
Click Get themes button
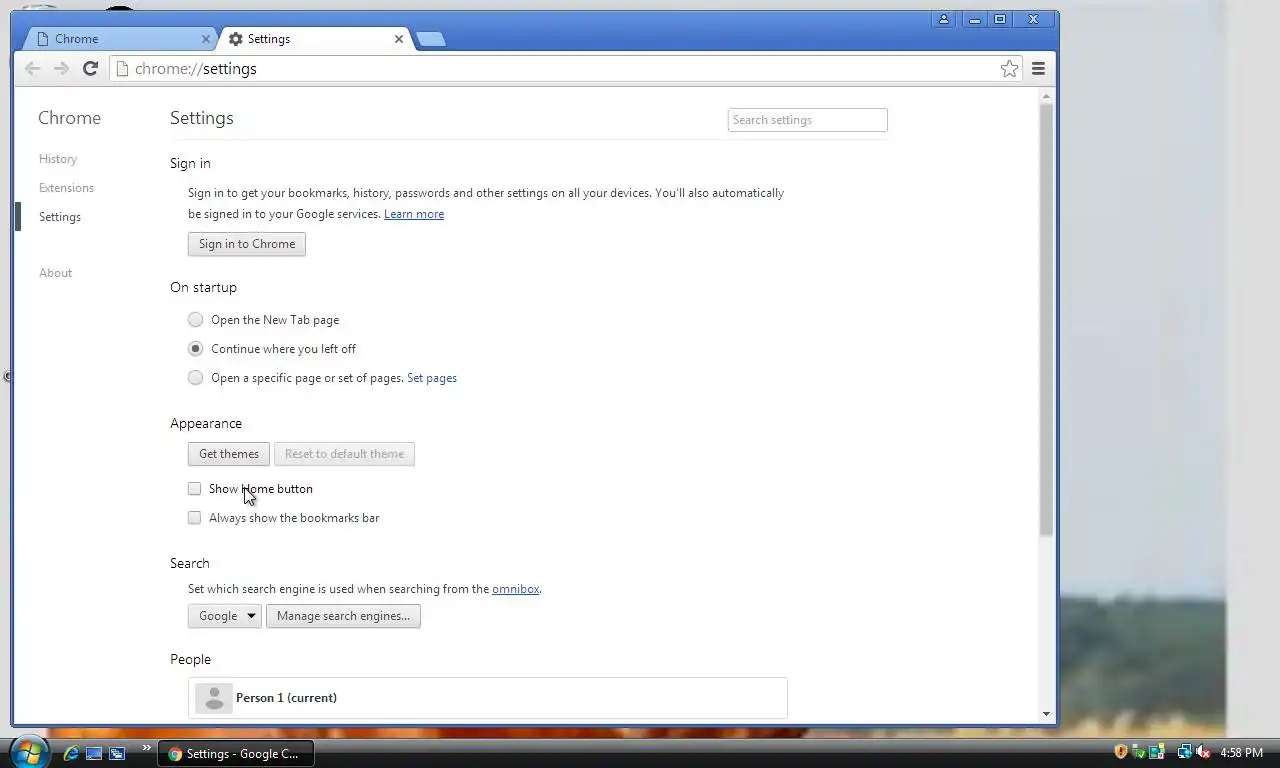point(229,454)
